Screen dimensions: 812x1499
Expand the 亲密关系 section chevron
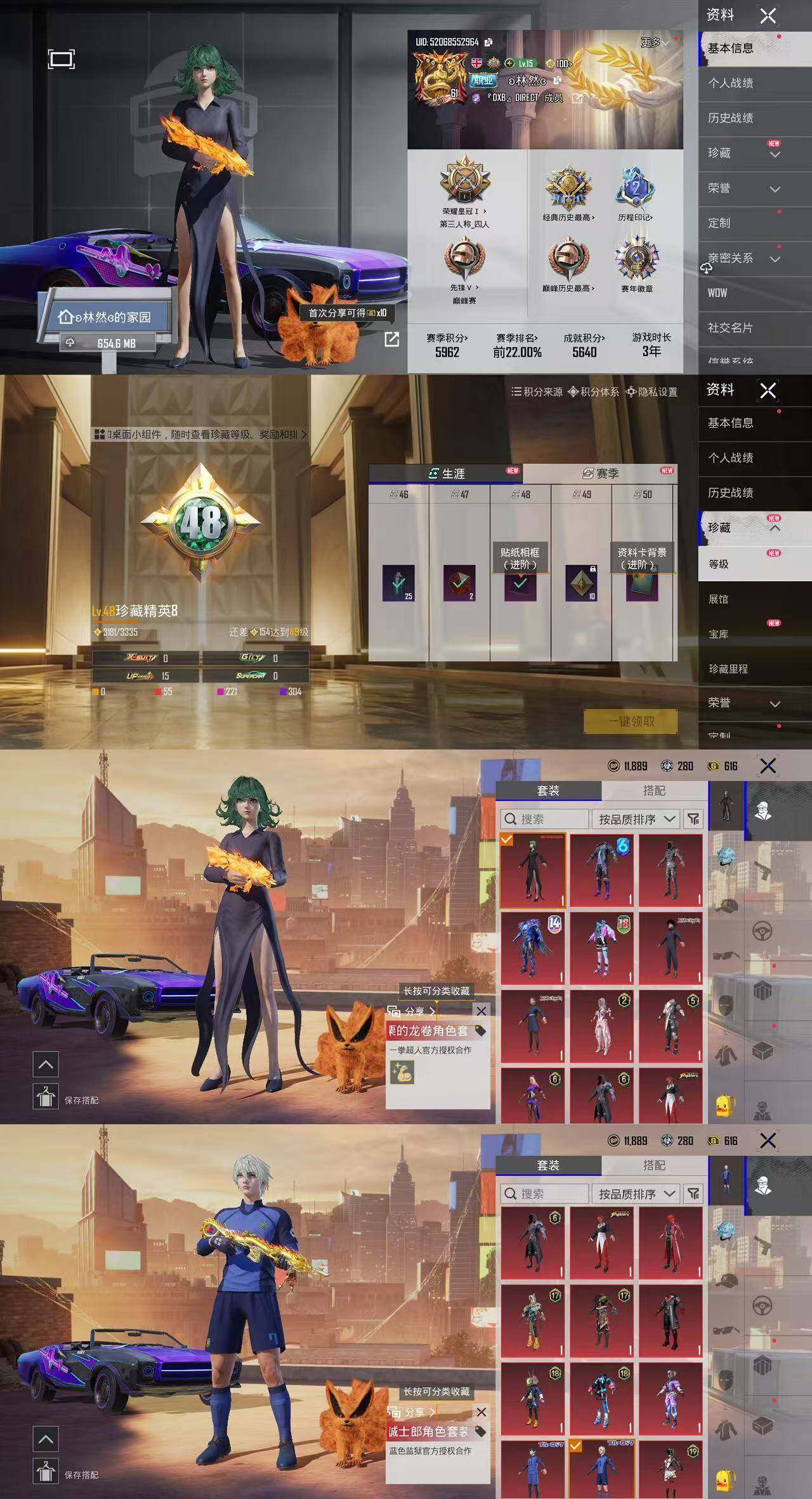(x=775, y=259)
